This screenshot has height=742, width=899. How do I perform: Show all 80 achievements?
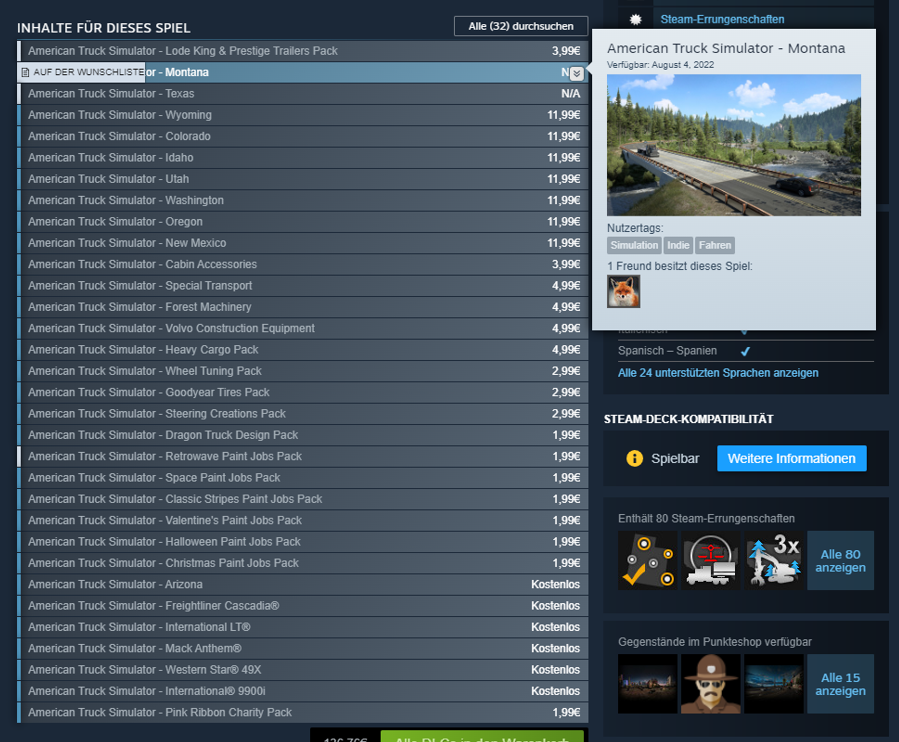coord(841,560)
